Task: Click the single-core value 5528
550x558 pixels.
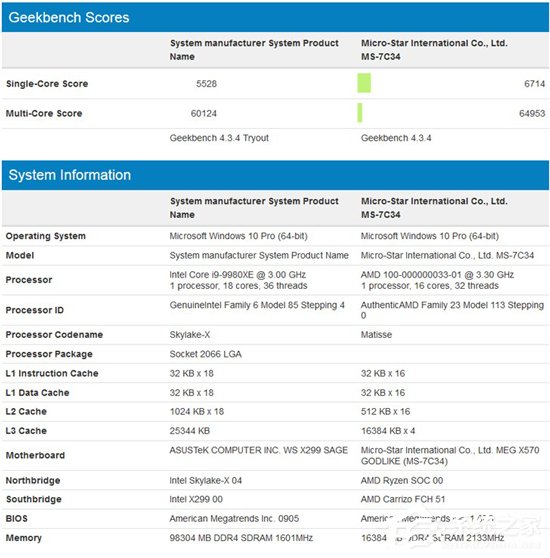Action: tap(206, 84)
